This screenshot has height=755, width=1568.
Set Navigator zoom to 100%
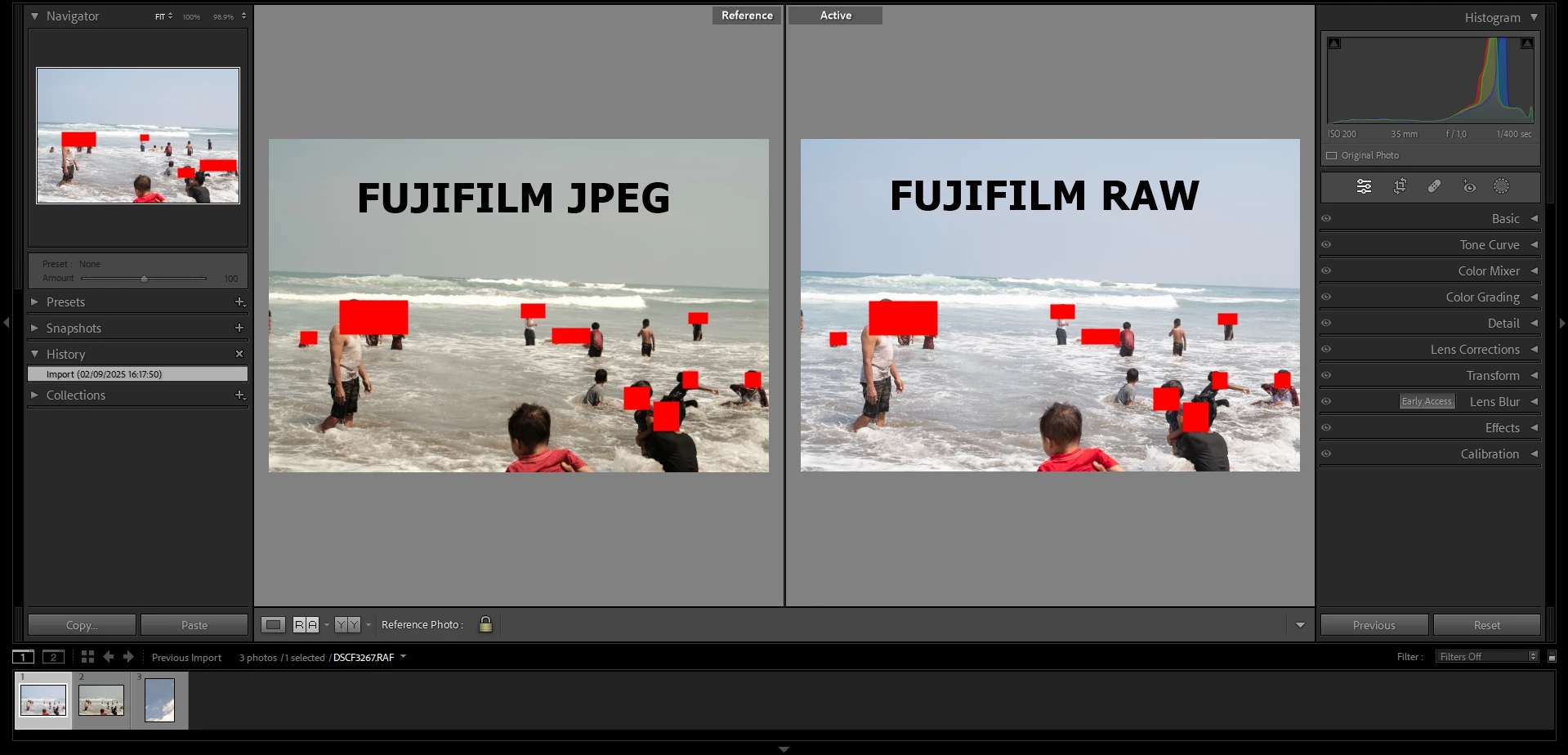pyautogui.click(x=191, y=16)
